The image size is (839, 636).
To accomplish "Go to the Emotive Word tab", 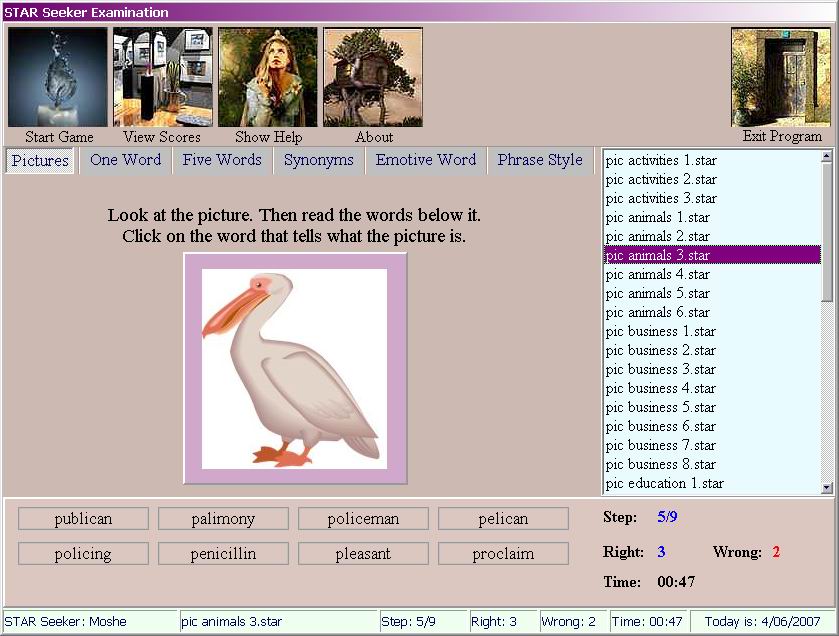I will point(426,160).
